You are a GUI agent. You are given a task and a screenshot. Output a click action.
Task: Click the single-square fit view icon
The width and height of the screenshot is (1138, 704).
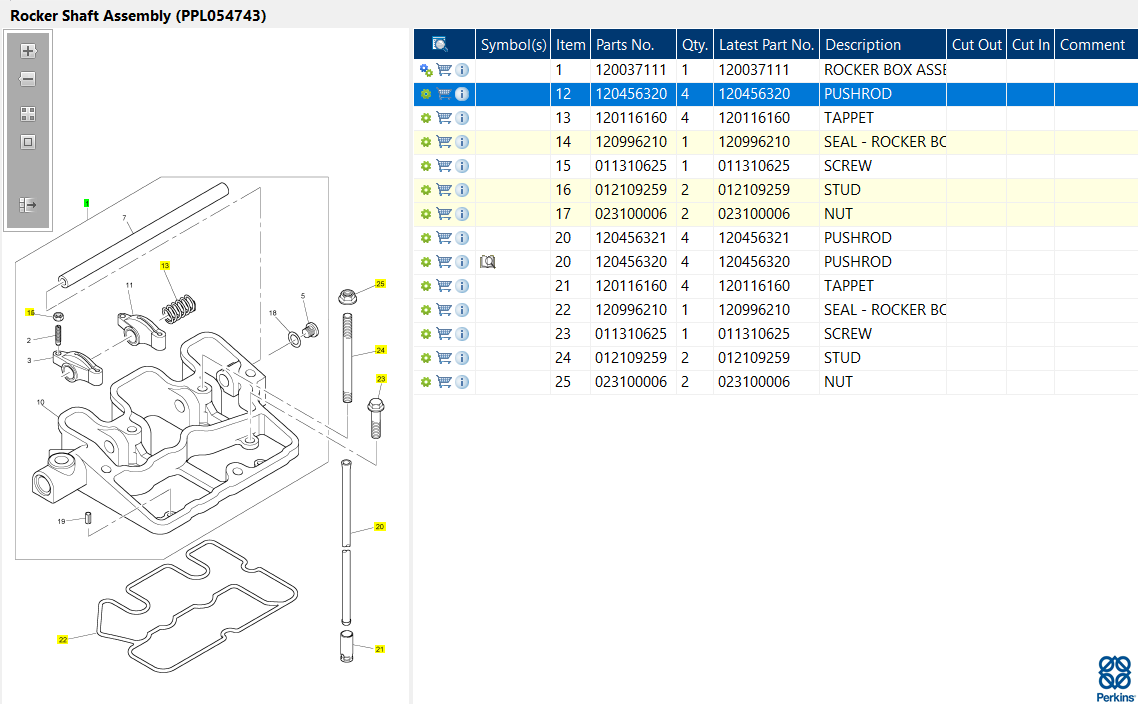(28, 142)
